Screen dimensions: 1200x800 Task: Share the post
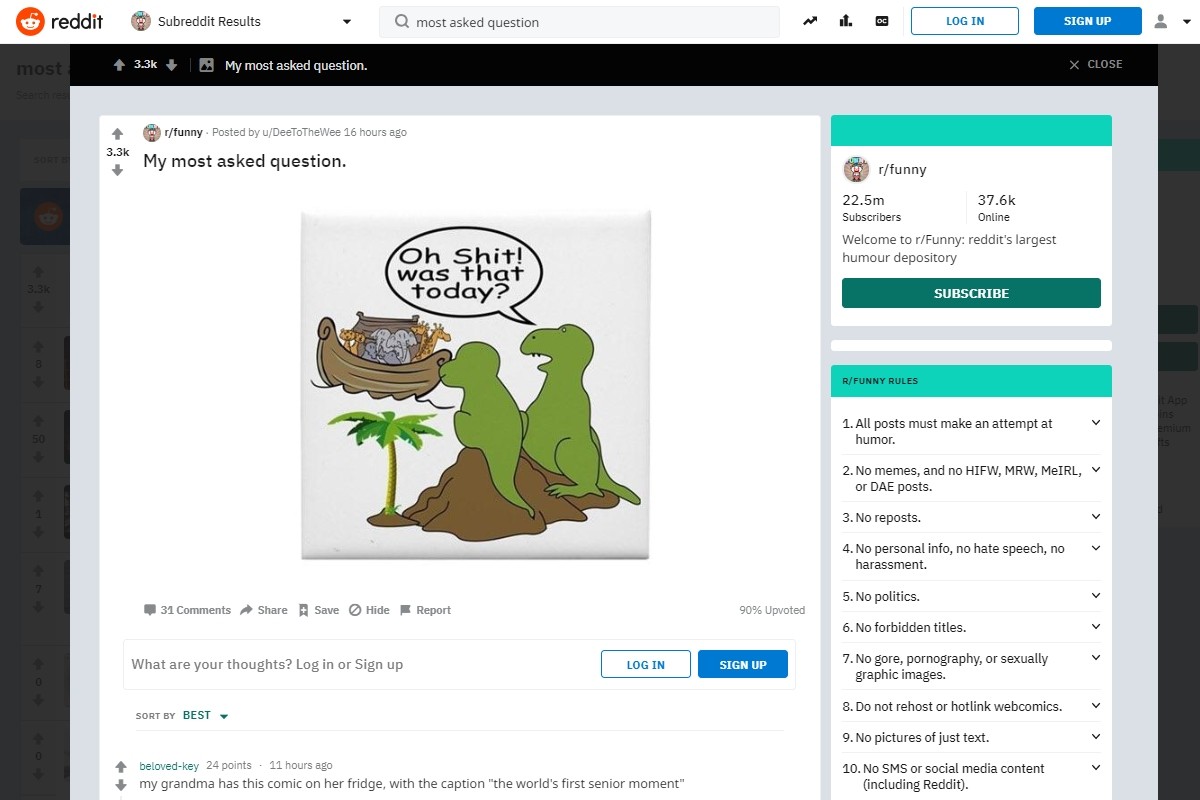point(264,610)
